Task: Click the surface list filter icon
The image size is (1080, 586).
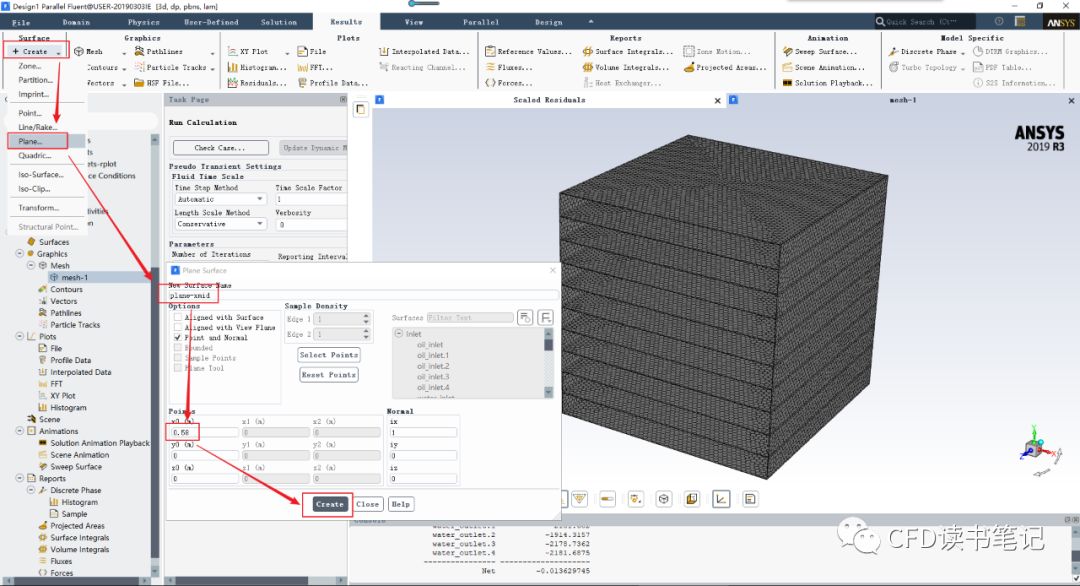Action: 525,317
